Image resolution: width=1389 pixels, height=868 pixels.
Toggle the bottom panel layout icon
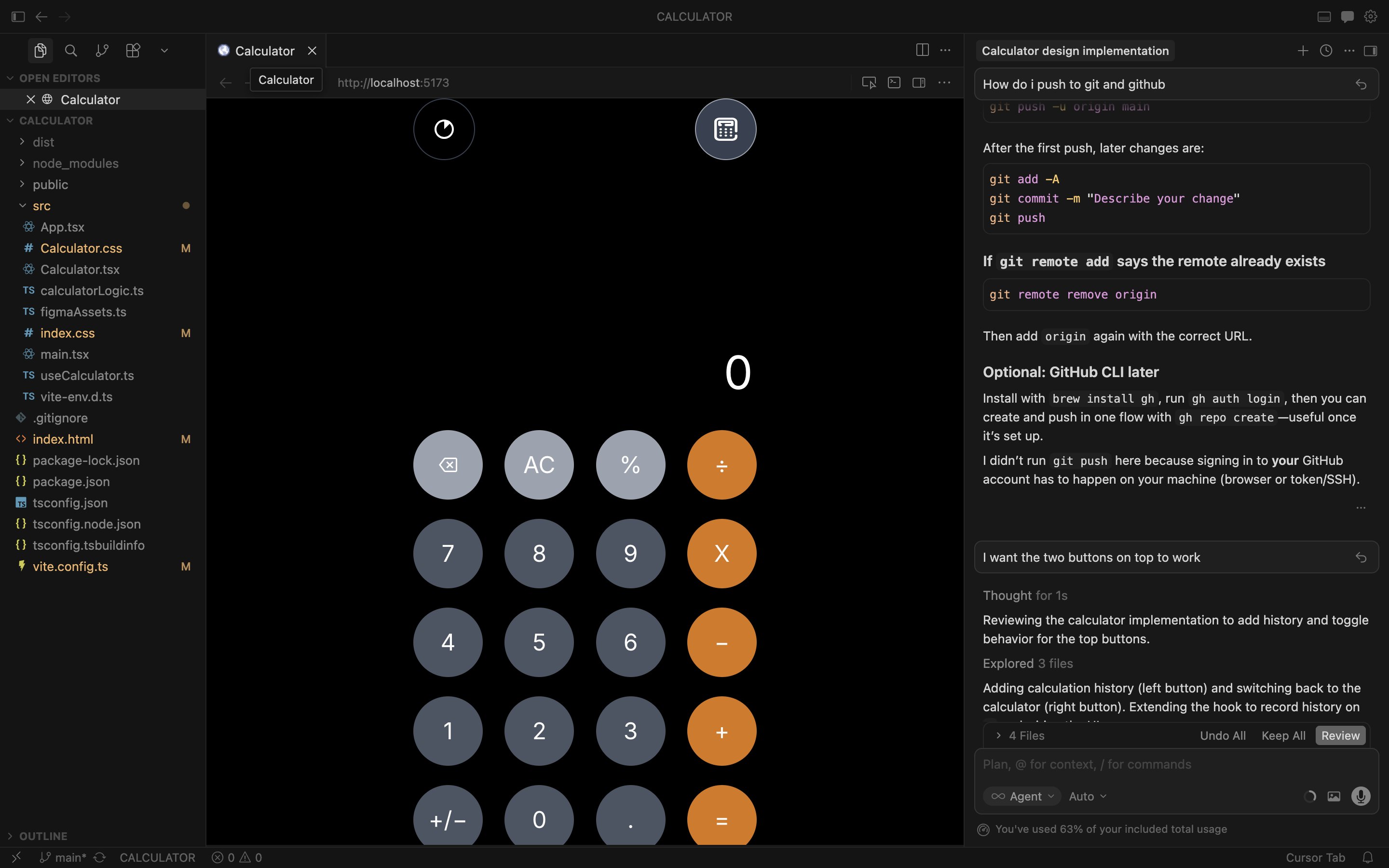[1323, 17]
